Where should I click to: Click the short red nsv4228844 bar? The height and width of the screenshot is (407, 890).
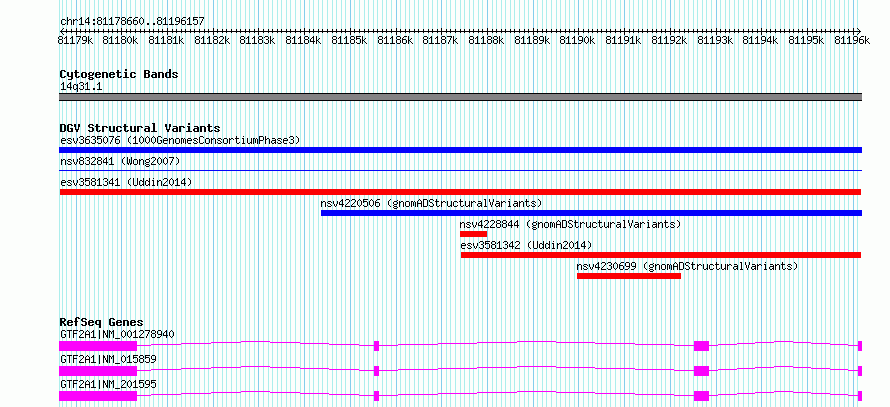473,234
